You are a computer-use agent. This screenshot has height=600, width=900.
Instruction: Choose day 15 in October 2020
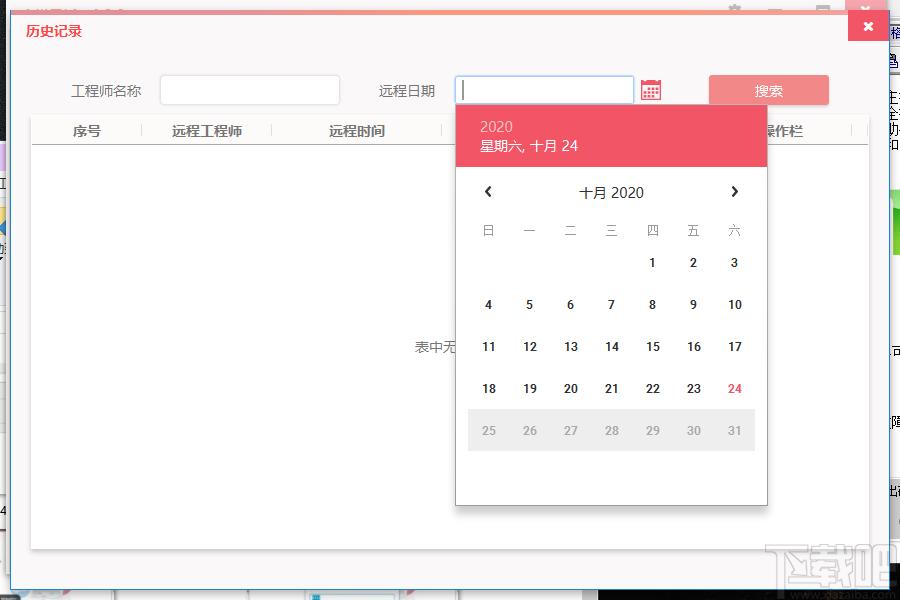click(653, 347)
